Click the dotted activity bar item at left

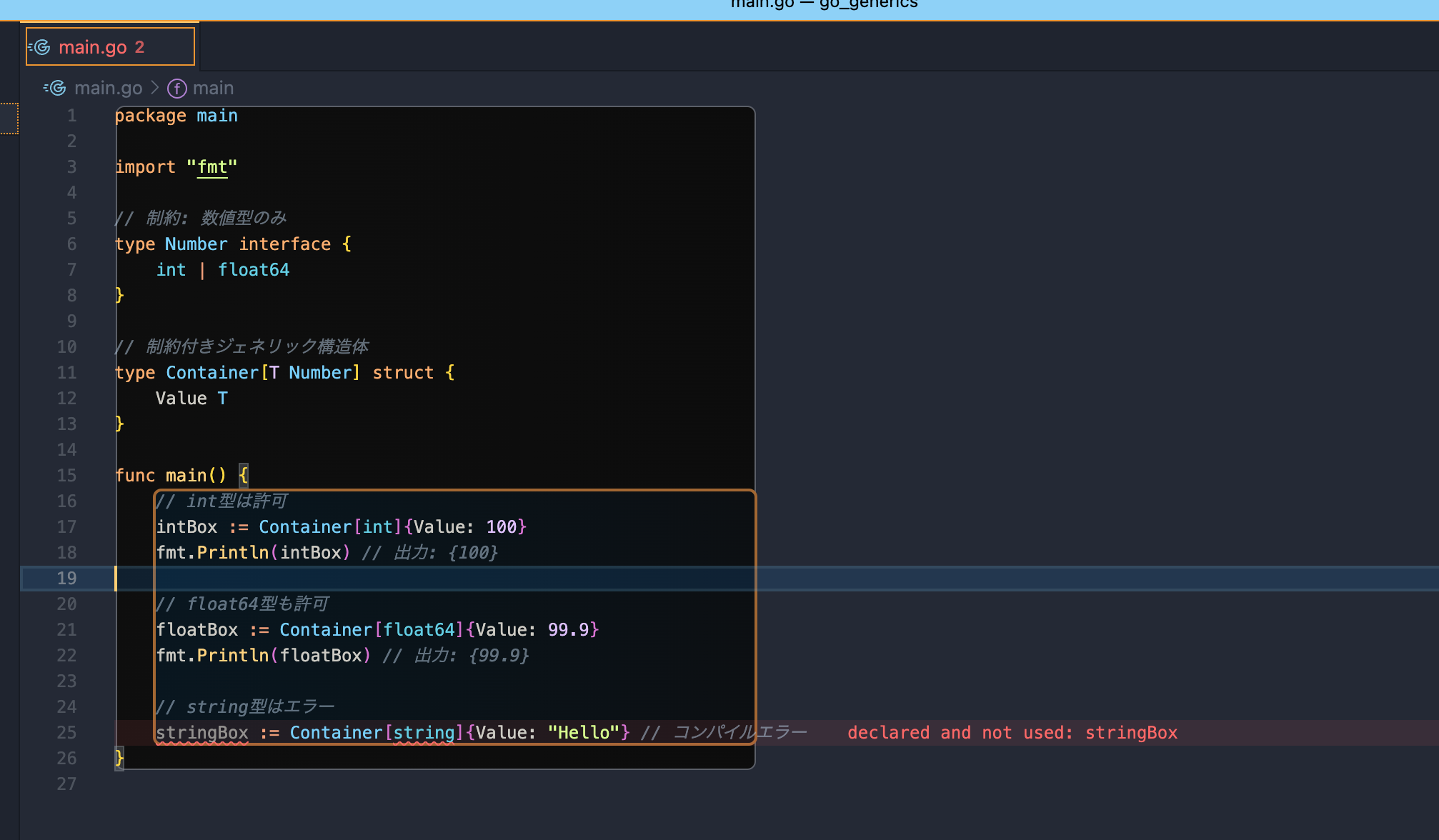pos(9,119)
